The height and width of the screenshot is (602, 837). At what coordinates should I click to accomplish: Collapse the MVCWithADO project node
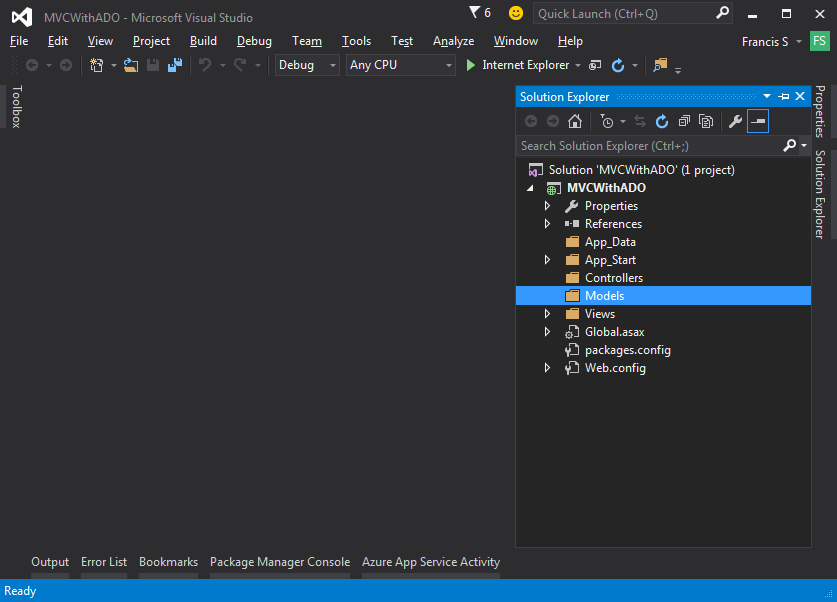click(x=530, y=188)
